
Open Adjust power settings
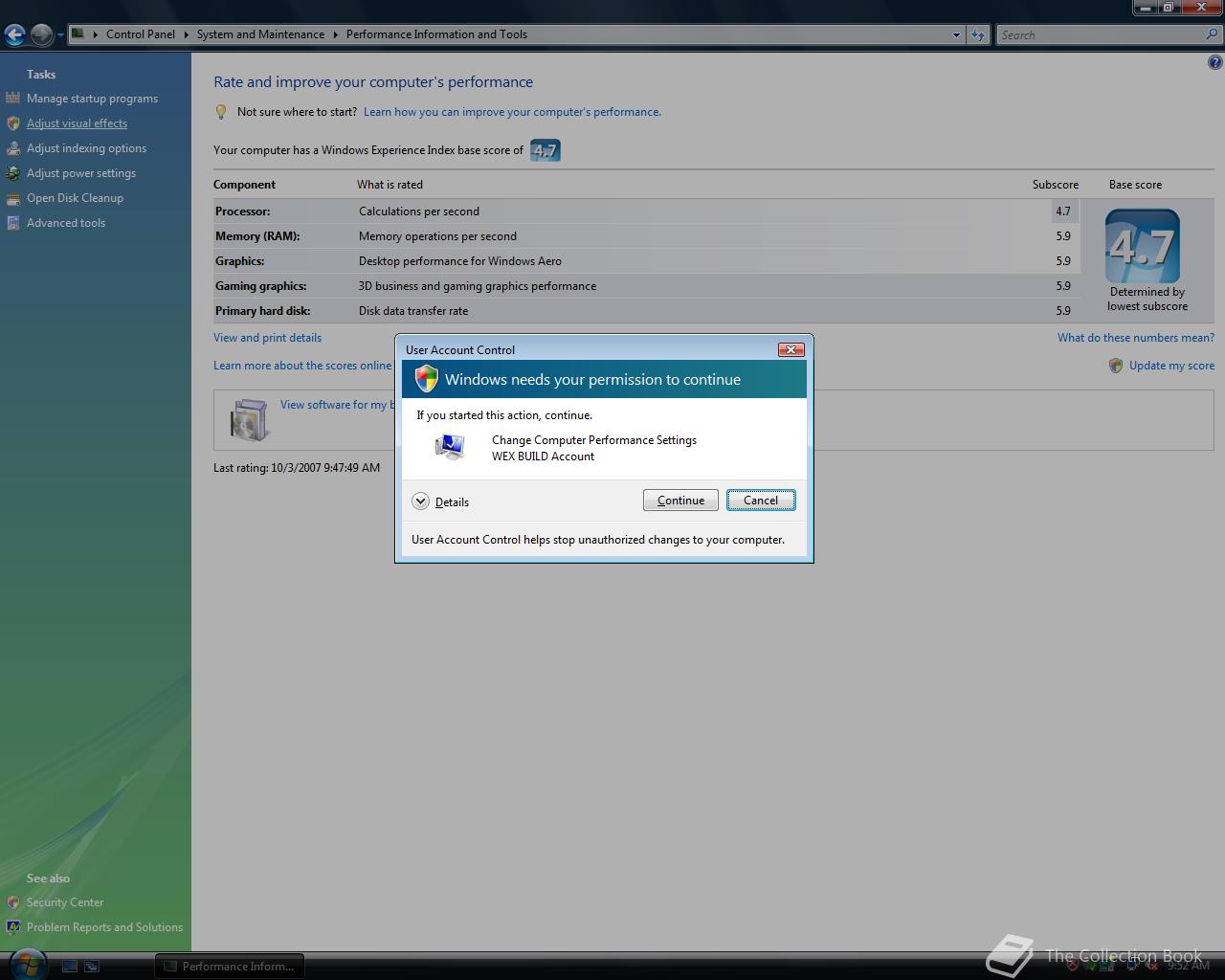(x=81, y=173)
